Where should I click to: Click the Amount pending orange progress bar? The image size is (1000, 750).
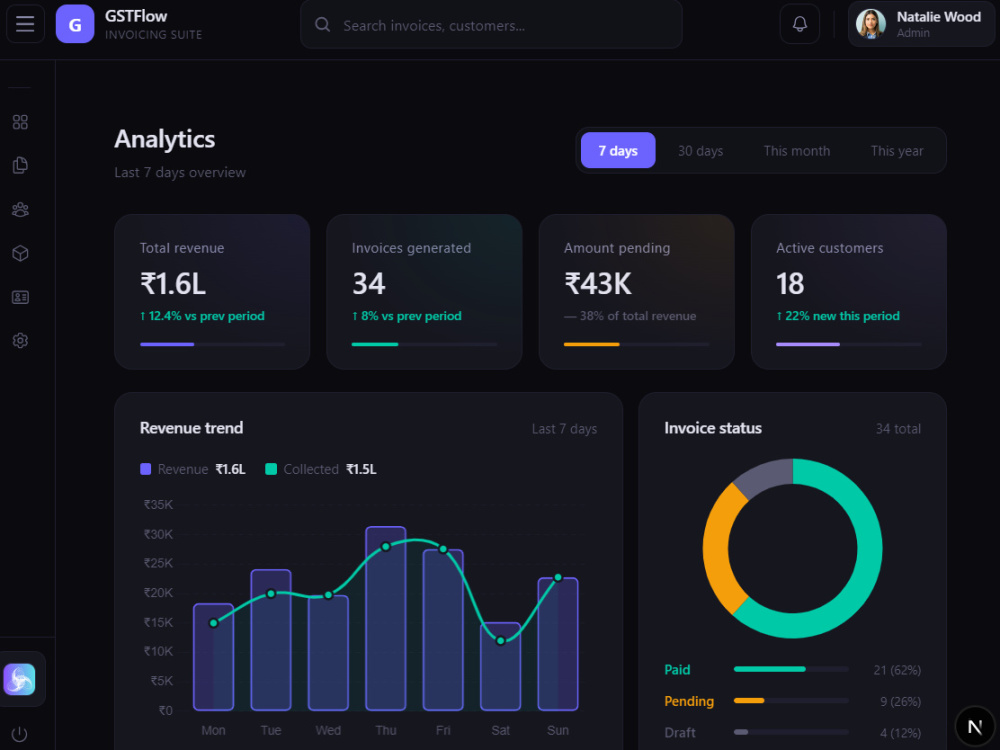click(x=591, y=344)
